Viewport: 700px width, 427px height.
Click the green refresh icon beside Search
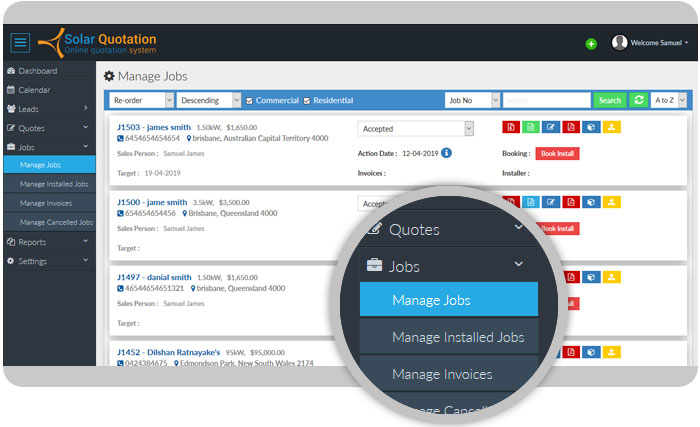pyautogui.click(x=638, y=100)
